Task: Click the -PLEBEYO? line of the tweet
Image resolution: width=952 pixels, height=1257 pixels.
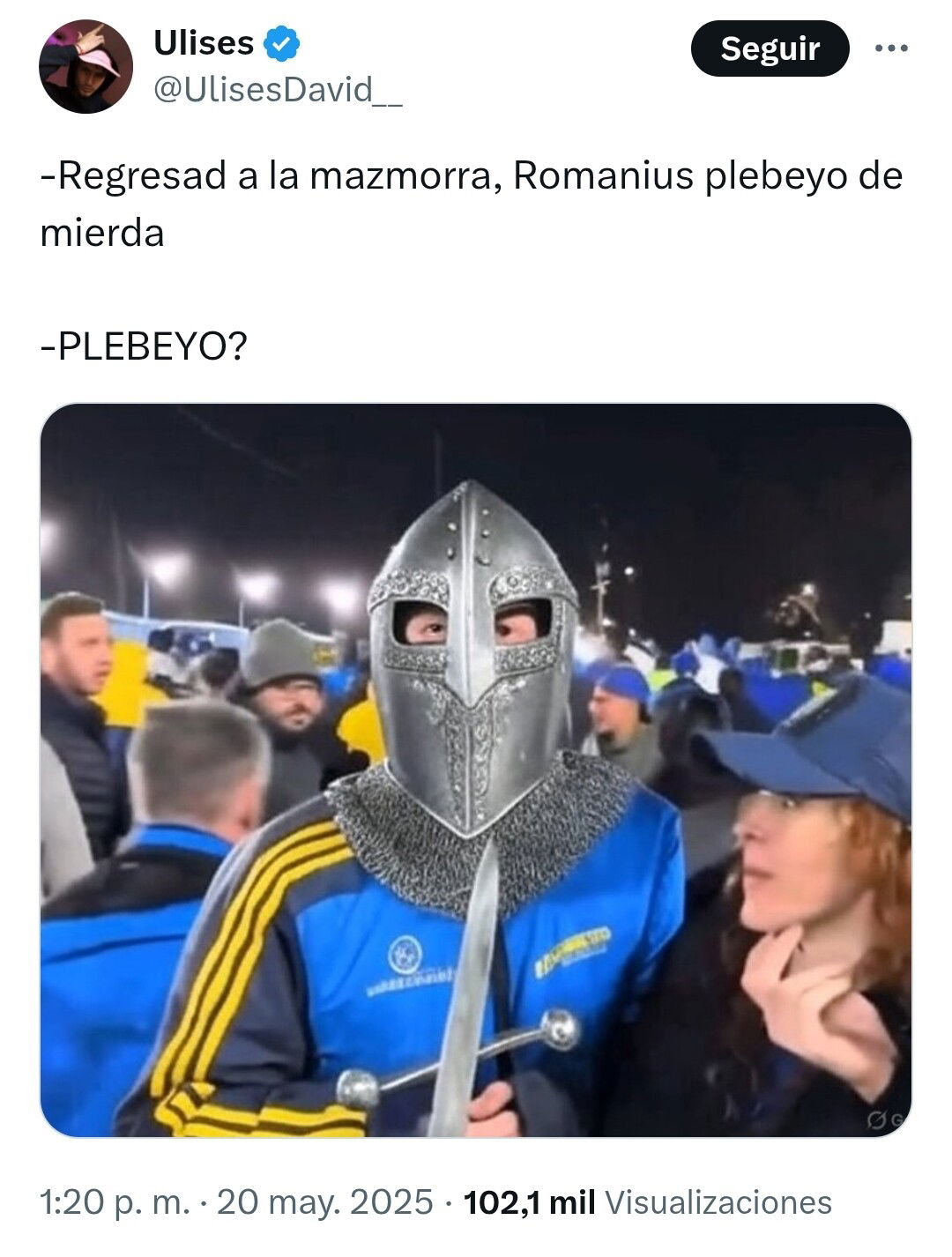Action: click(144, 346)
